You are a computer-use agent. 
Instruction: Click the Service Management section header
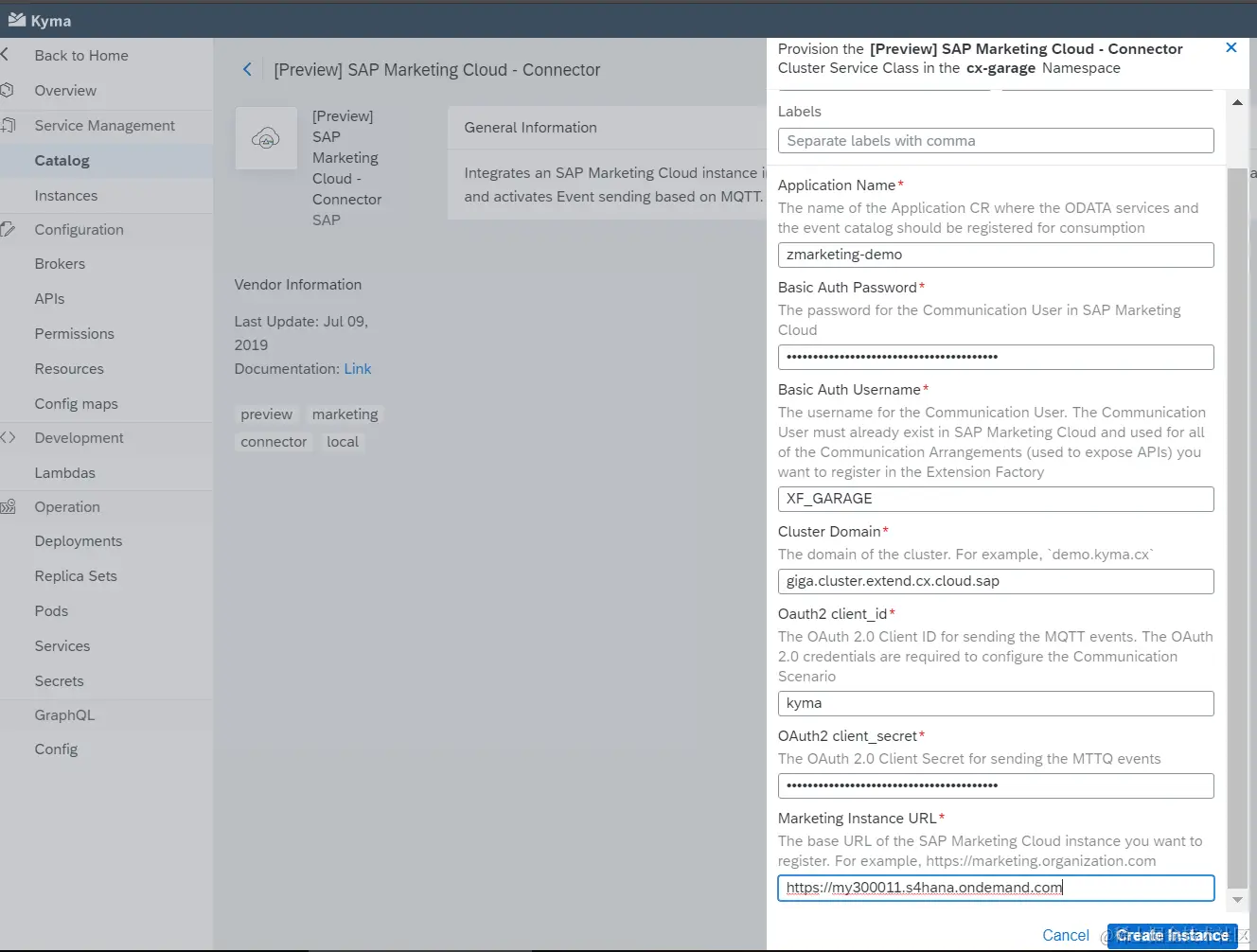106,125
